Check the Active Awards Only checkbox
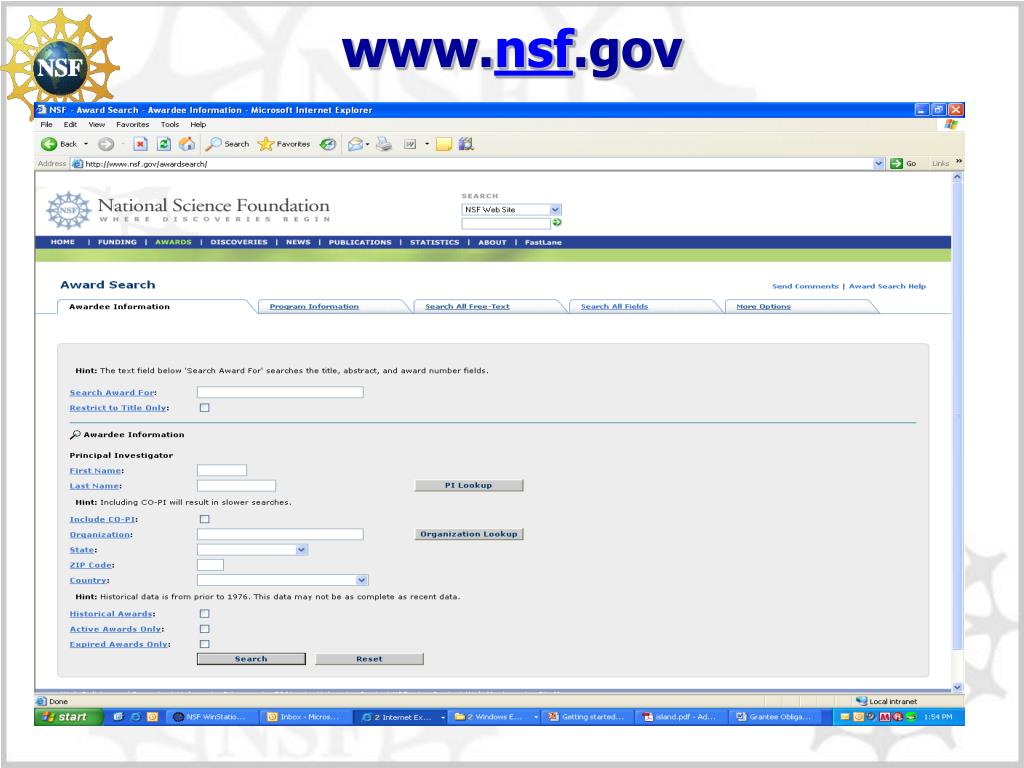 (204, 629)
